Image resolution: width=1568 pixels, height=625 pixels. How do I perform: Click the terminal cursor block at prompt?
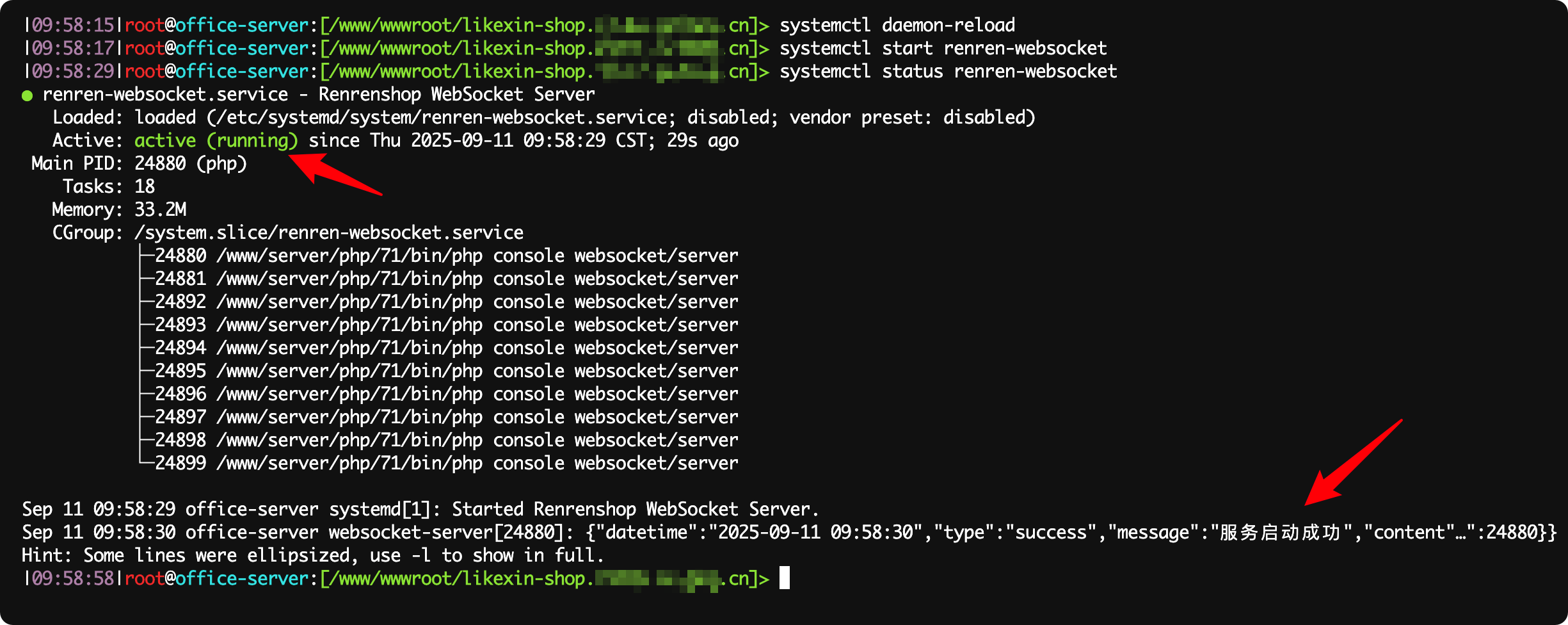click(x=785, y=578)
